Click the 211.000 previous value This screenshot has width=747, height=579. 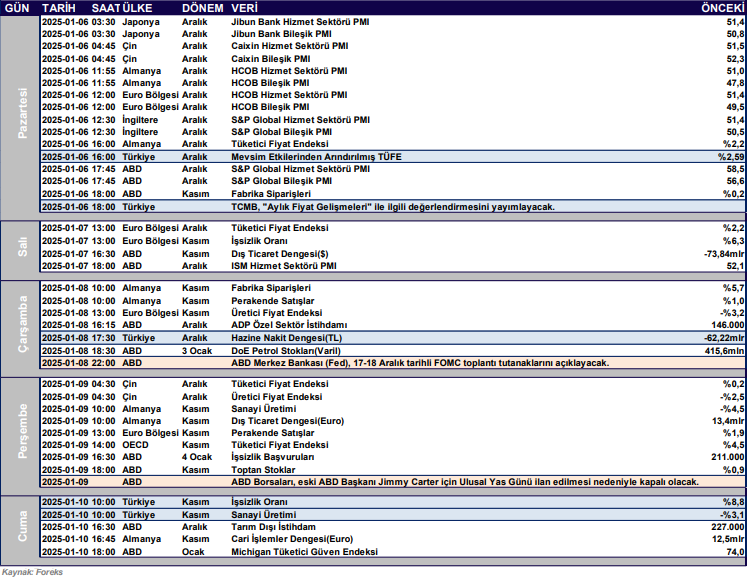pos(727,457)
